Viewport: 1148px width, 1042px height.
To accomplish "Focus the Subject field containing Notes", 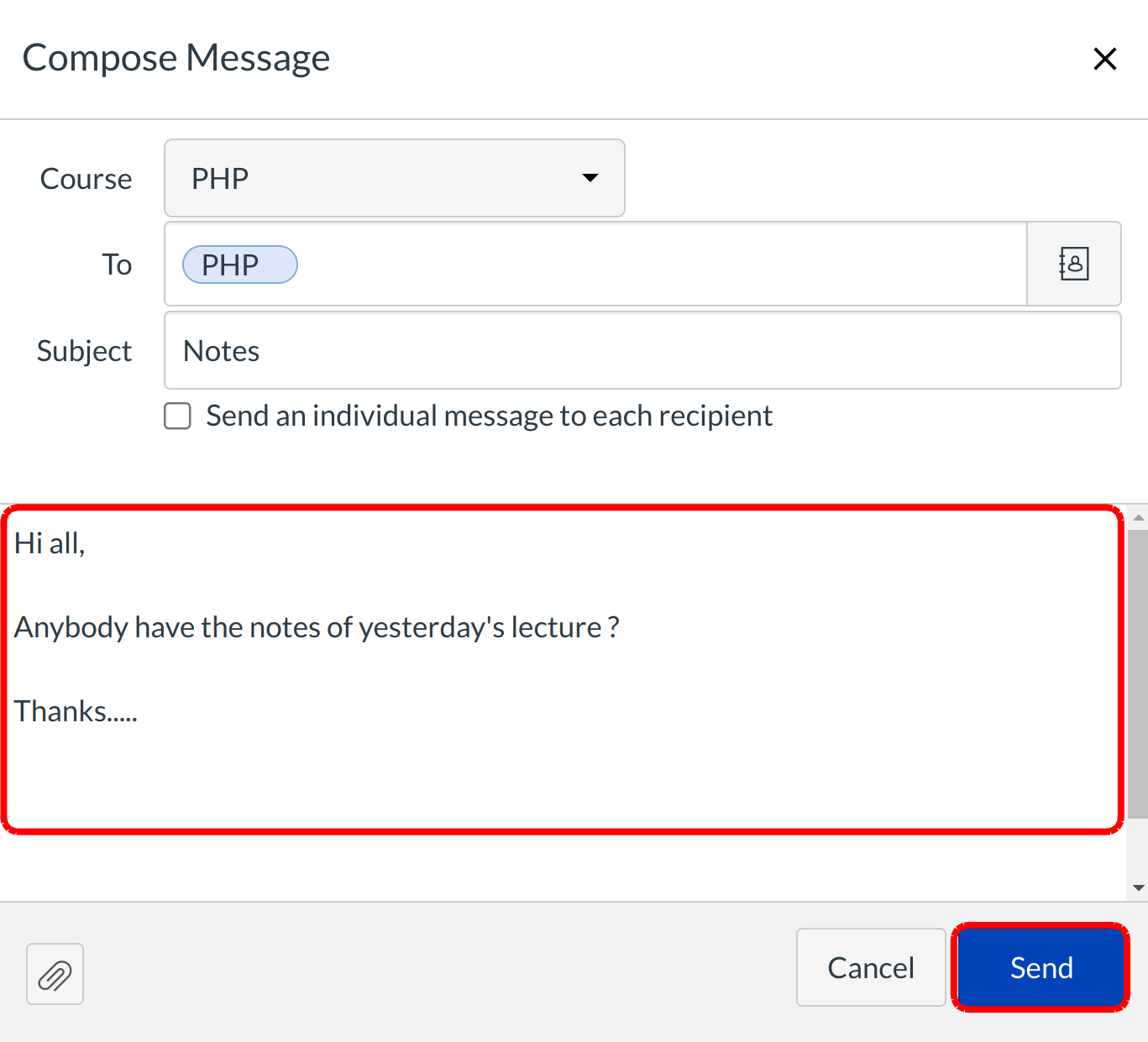I will (642, 351).
